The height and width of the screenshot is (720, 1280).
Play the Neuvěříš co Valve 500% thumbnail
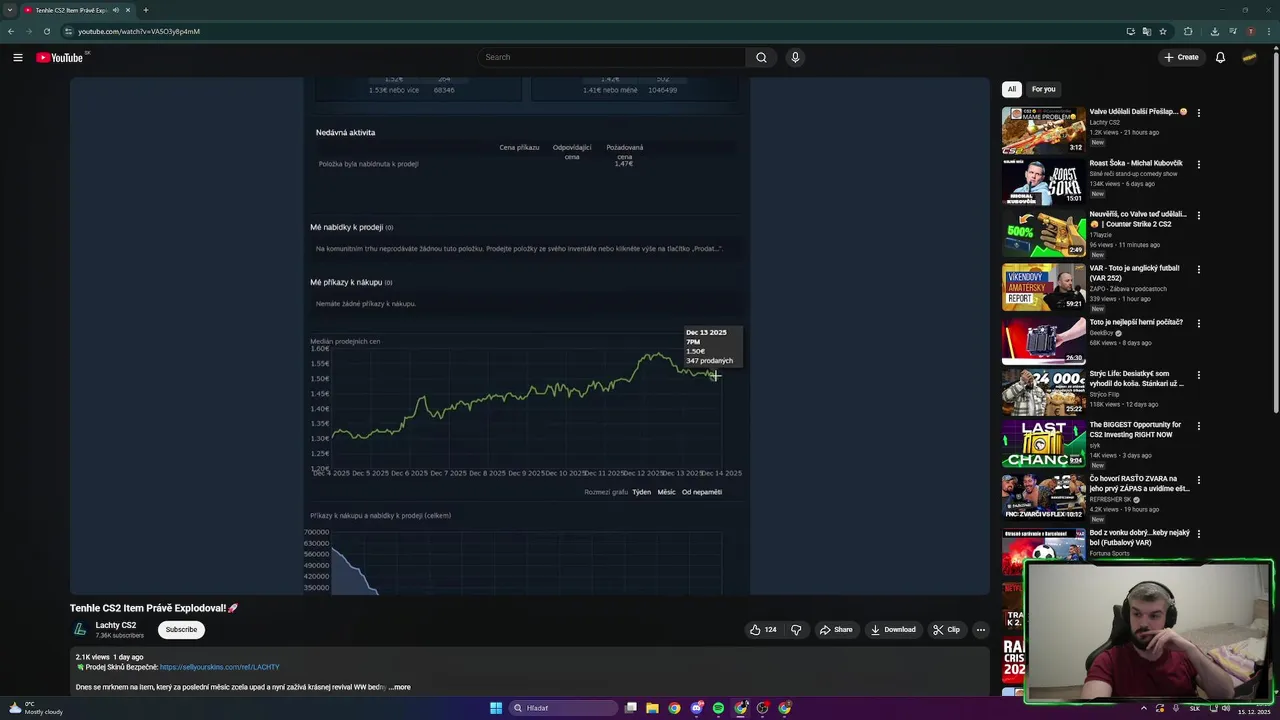(1043, 233)
